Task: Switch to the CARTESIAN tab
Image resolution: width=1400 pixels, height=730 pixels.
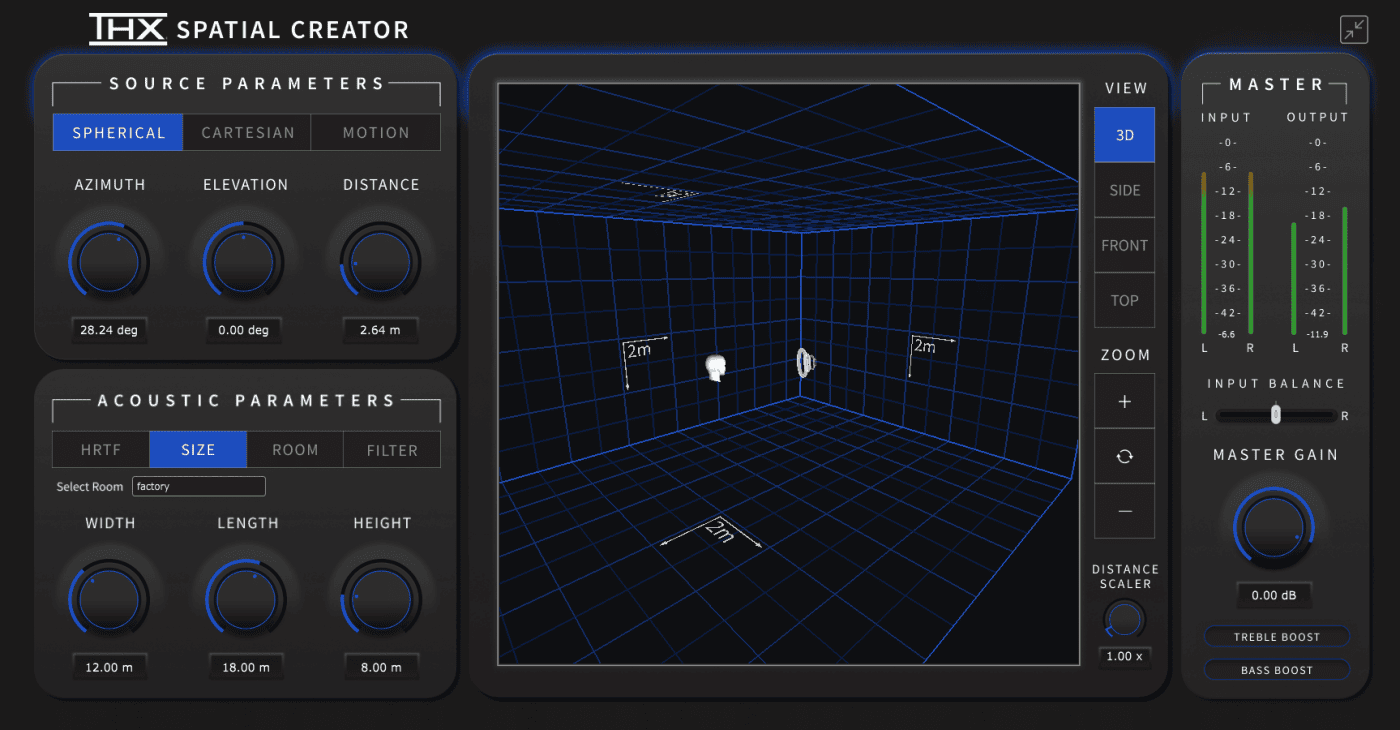Action: pos(247,132)
